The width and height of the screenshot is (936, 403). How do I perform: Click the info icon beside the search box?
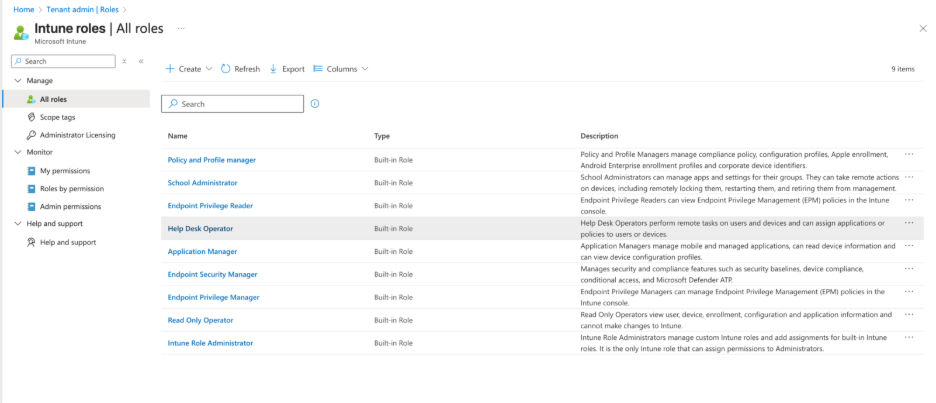315,104
